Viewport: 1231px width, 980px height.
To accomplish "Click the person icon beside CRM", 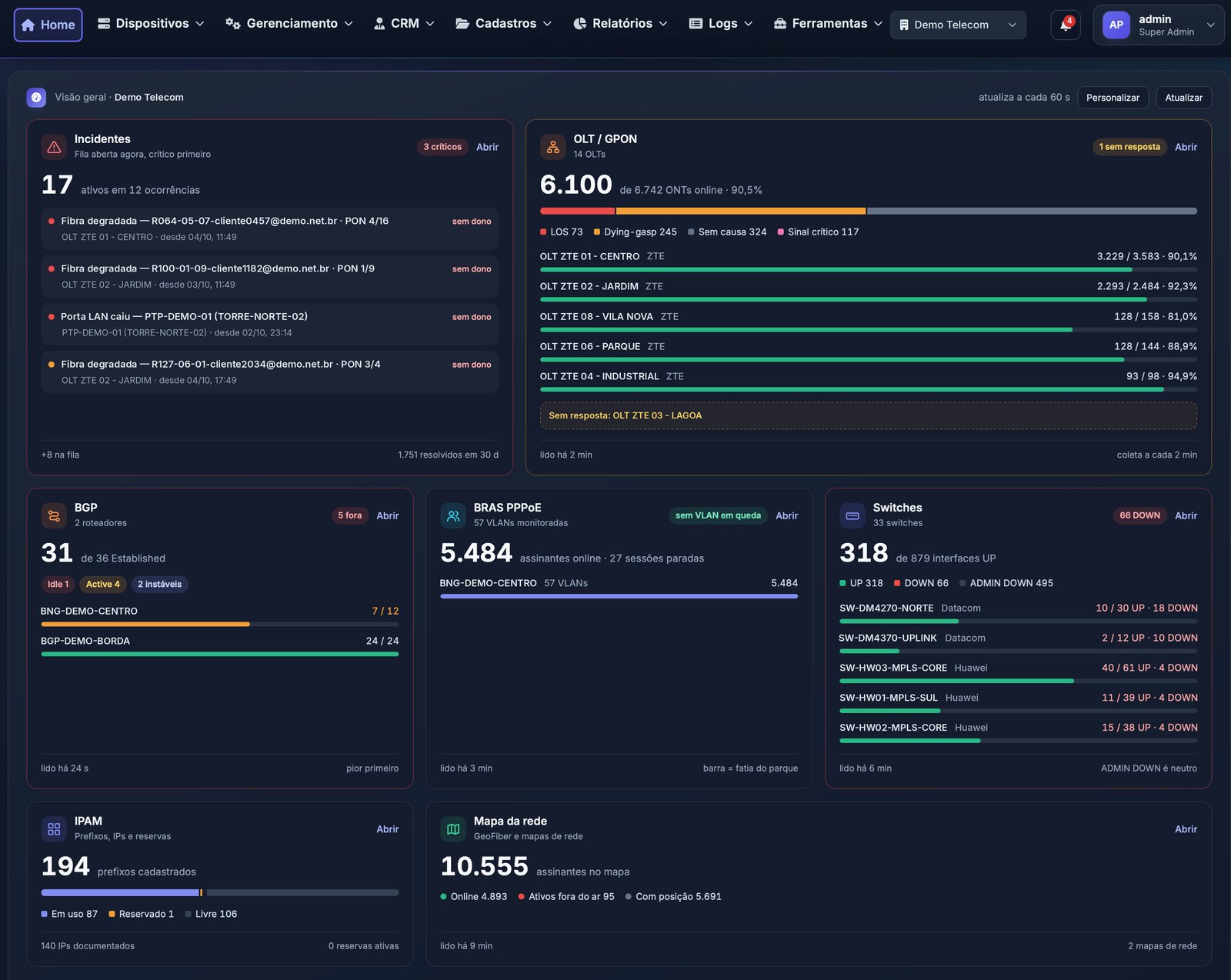I will (379, 24).
